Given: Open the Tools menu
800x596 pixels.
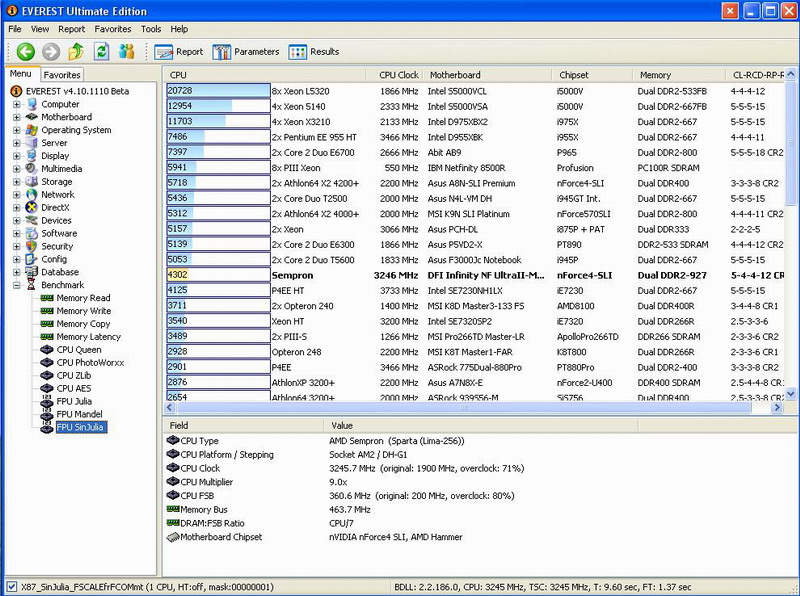Looking at the screenshot, I should (151, 29).
